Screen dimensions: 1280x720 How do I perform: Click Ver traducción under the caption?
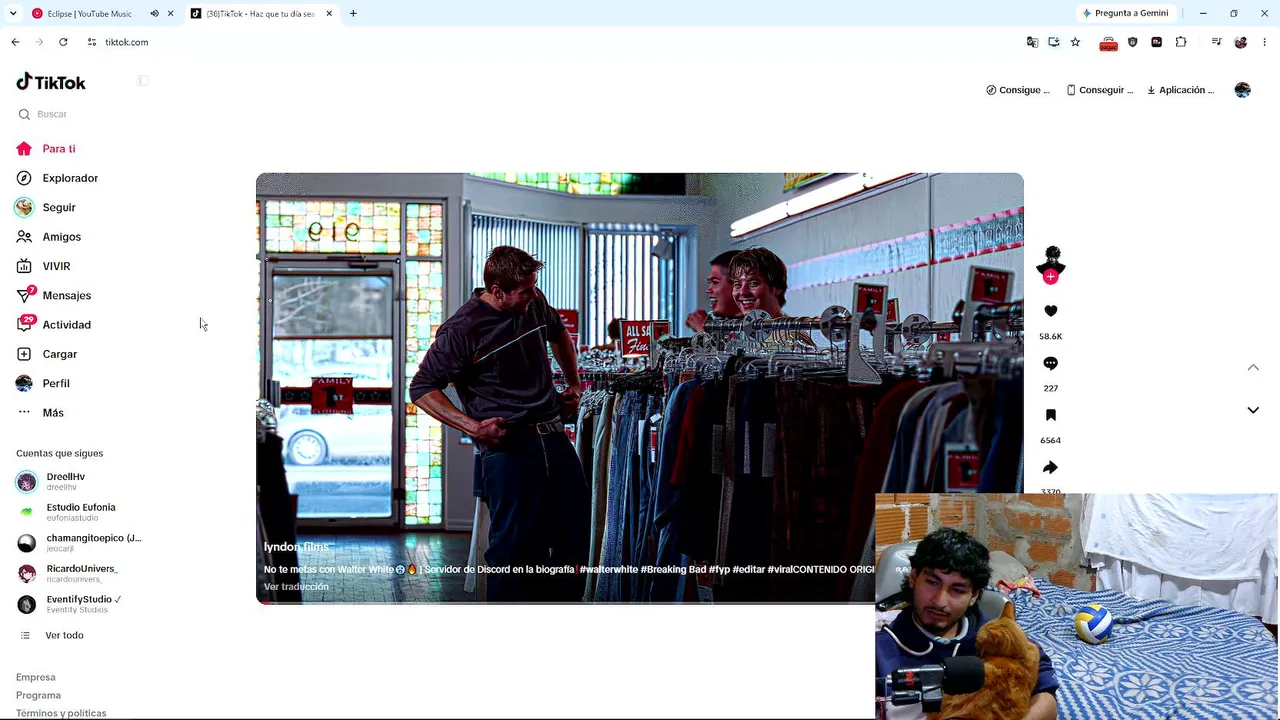tap(296, 587)
